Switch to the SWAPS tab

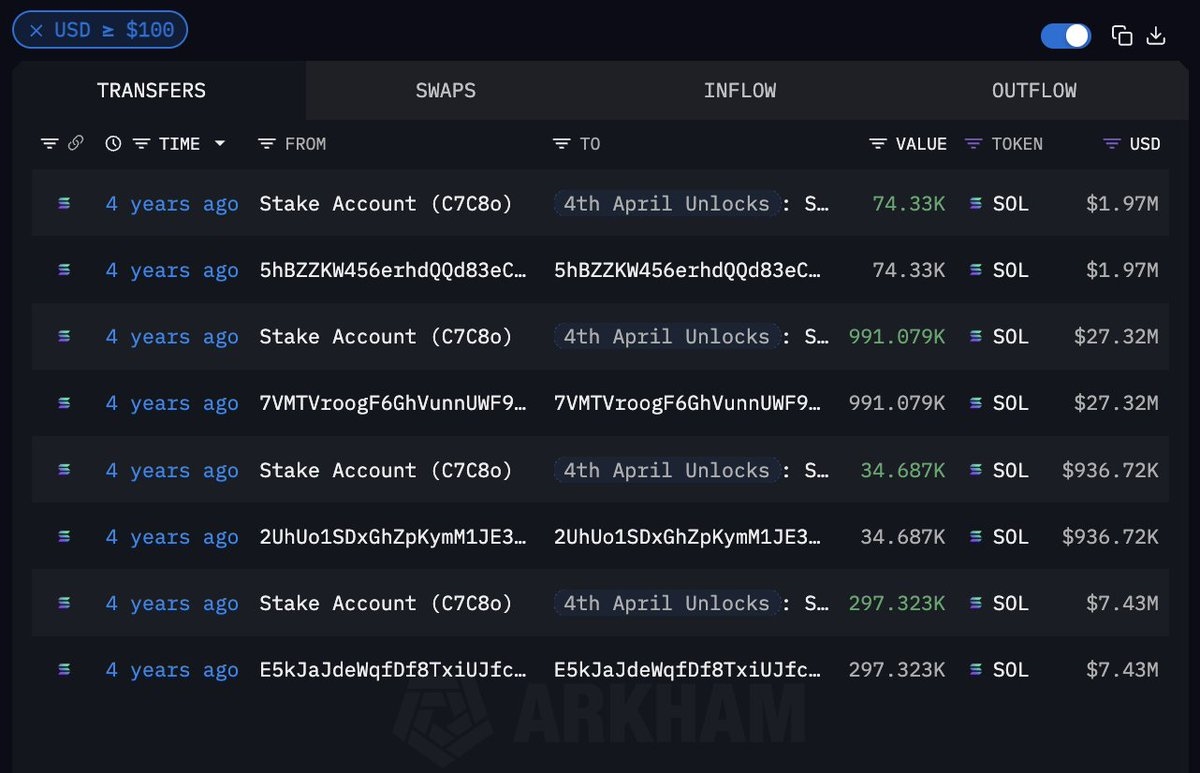[x=446, y=90]
